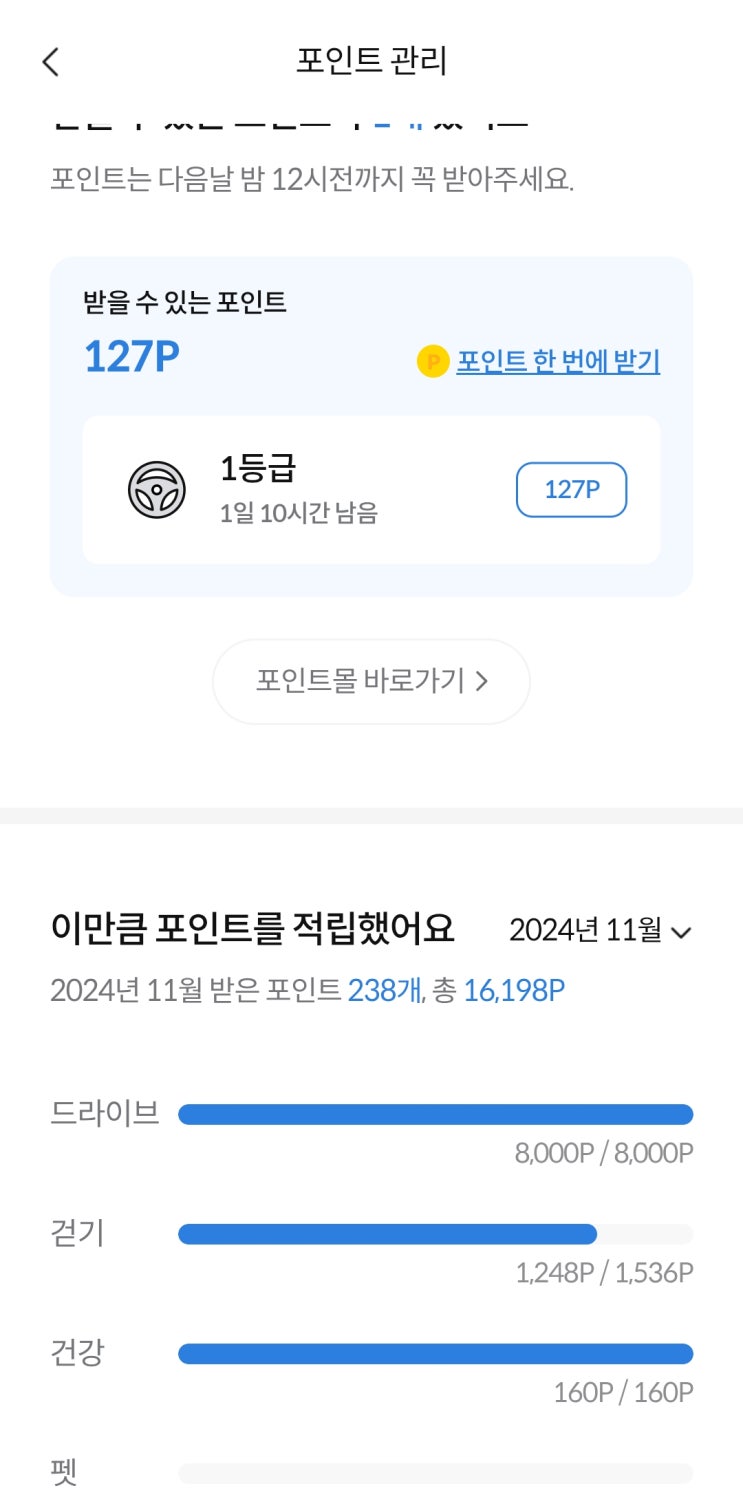Click the steering wheel grade icon
Screen dimensions: 743x1497
pos(157,490)
